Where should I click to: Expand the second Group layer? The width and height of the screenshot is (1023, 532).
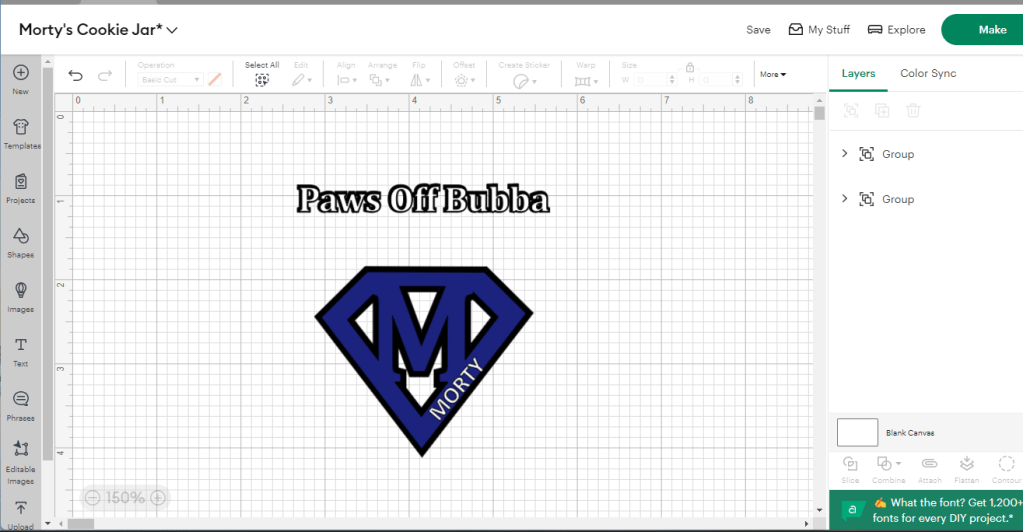tap(845, 199)
